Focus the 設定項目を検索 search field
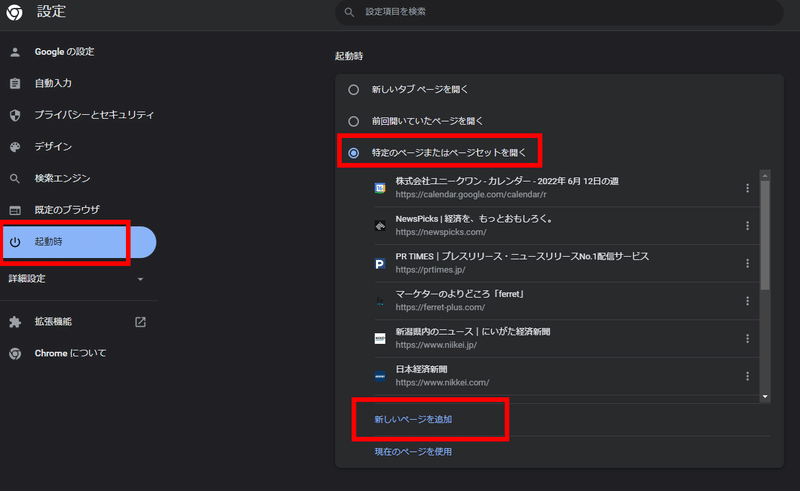800x491 pixels. coord(559,12)
